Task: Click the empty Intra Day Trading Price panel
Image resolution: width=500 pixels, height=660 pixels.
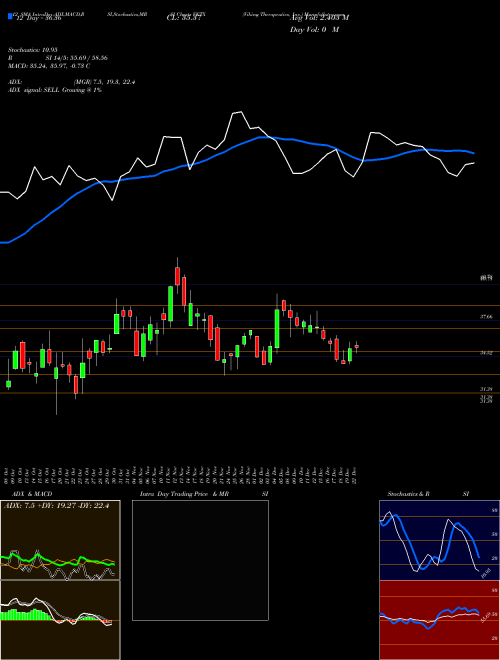Action: [200, 560]
